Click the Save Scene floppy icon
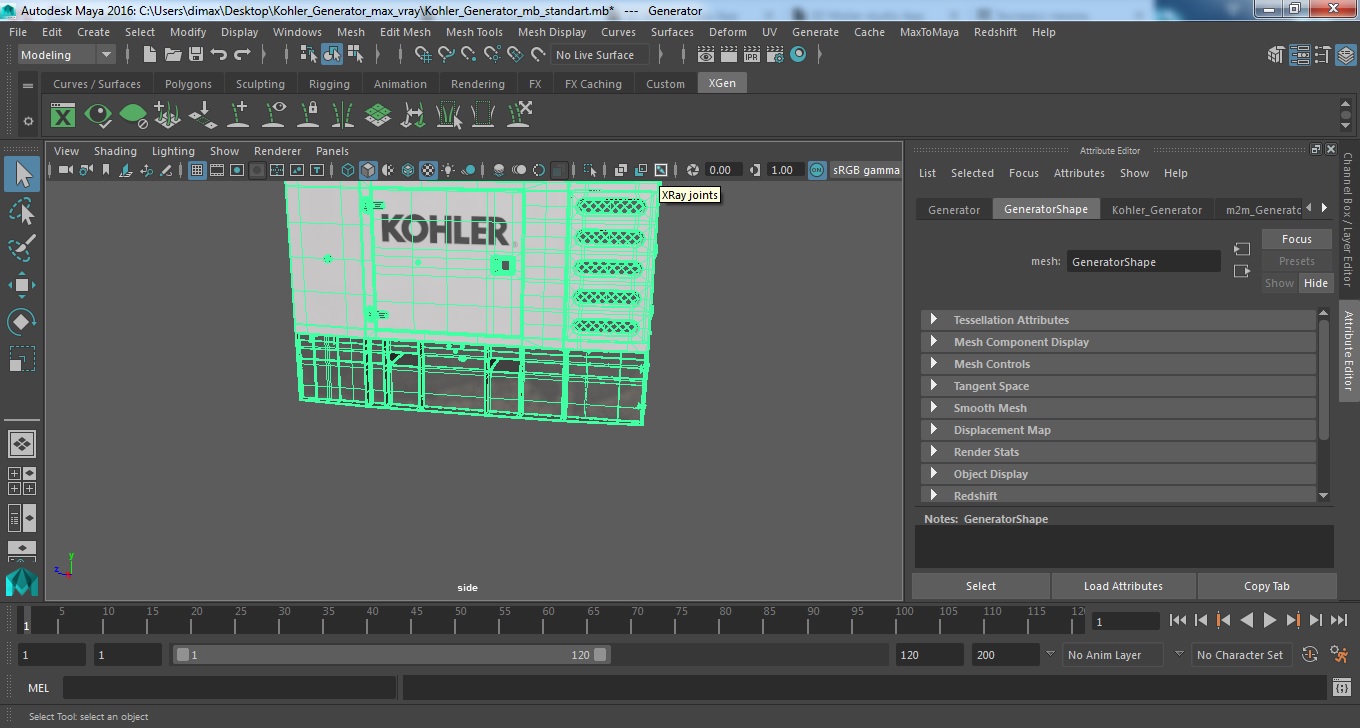 (196, 55)
